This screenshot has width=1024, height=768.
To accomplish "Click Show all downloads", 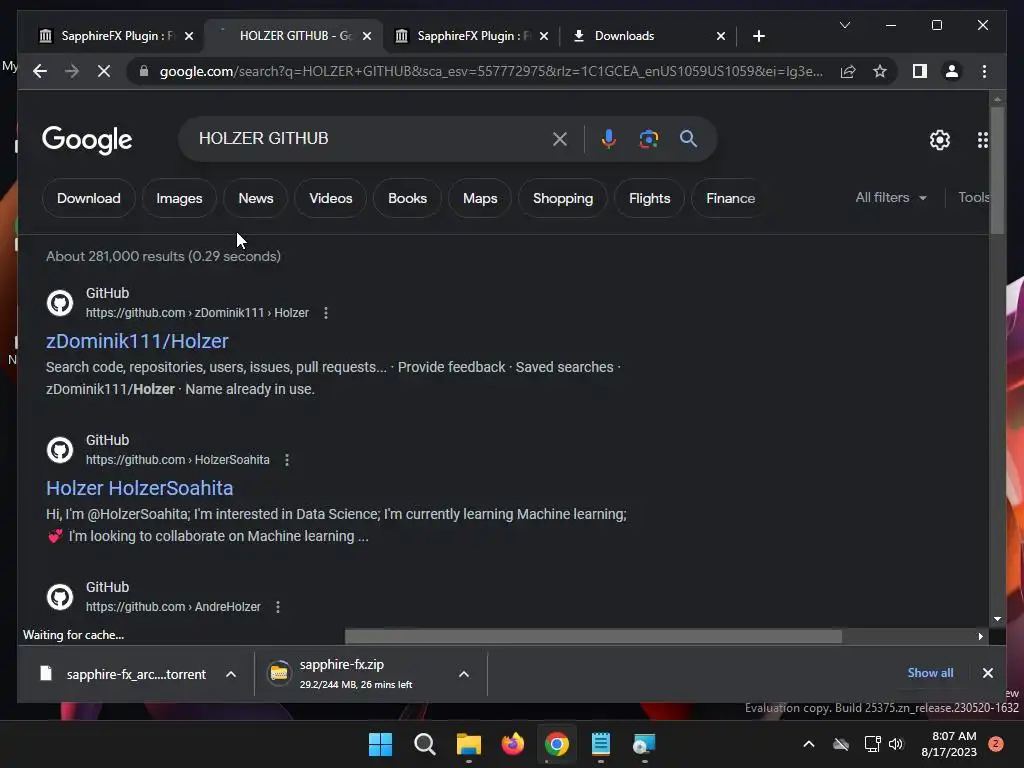I will (930, 673).
